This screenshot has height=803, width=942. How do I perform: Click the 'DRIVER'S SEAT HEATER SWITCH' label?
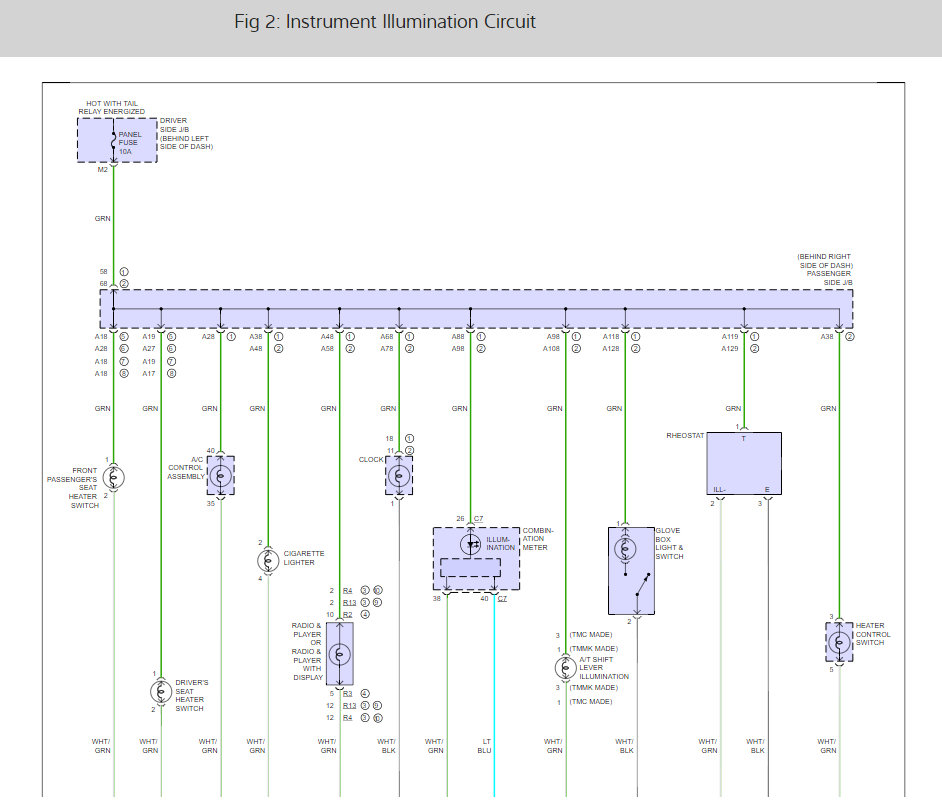(192, 695)
